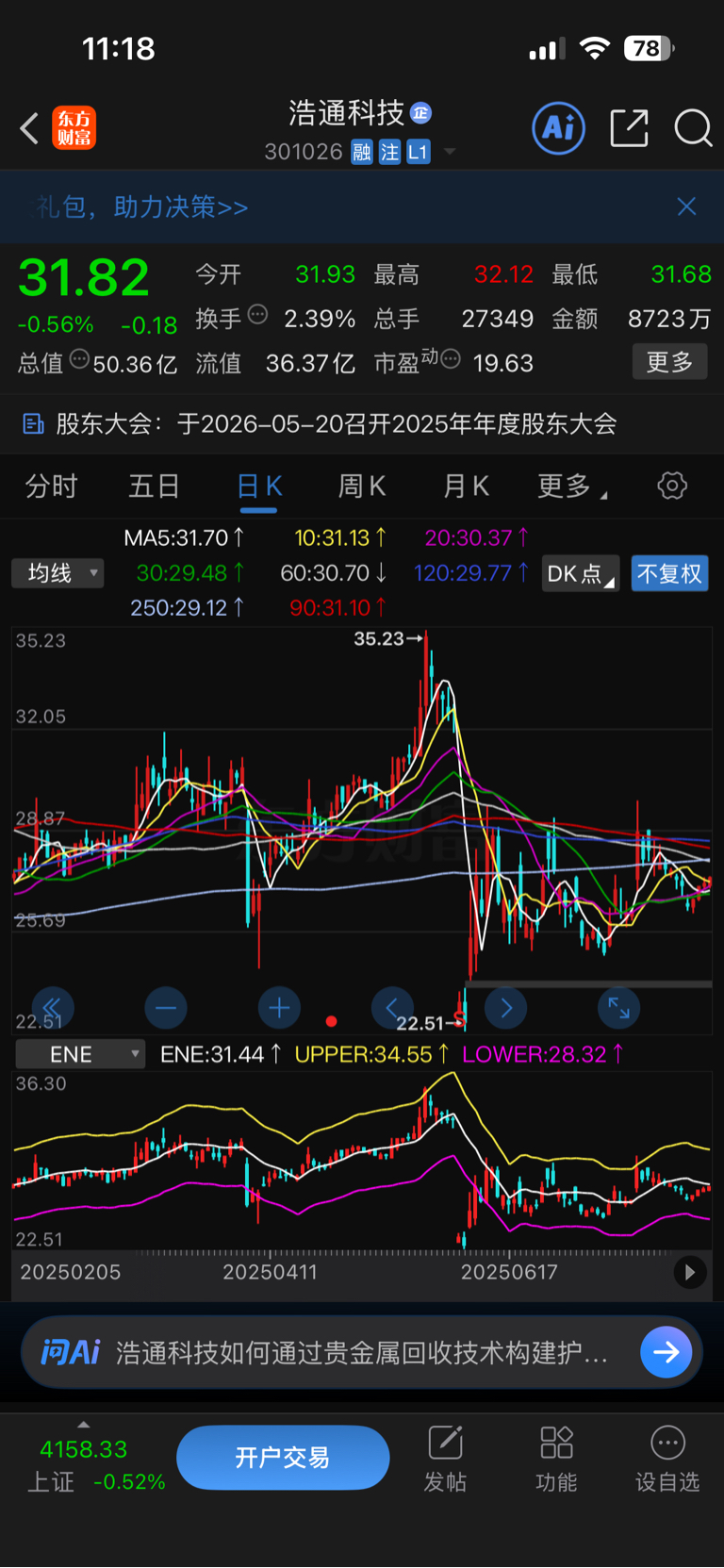The width and height of the screenshot is (724, 1568).
Task: Zoom in chart with plus button
Action: [279, 1008]
